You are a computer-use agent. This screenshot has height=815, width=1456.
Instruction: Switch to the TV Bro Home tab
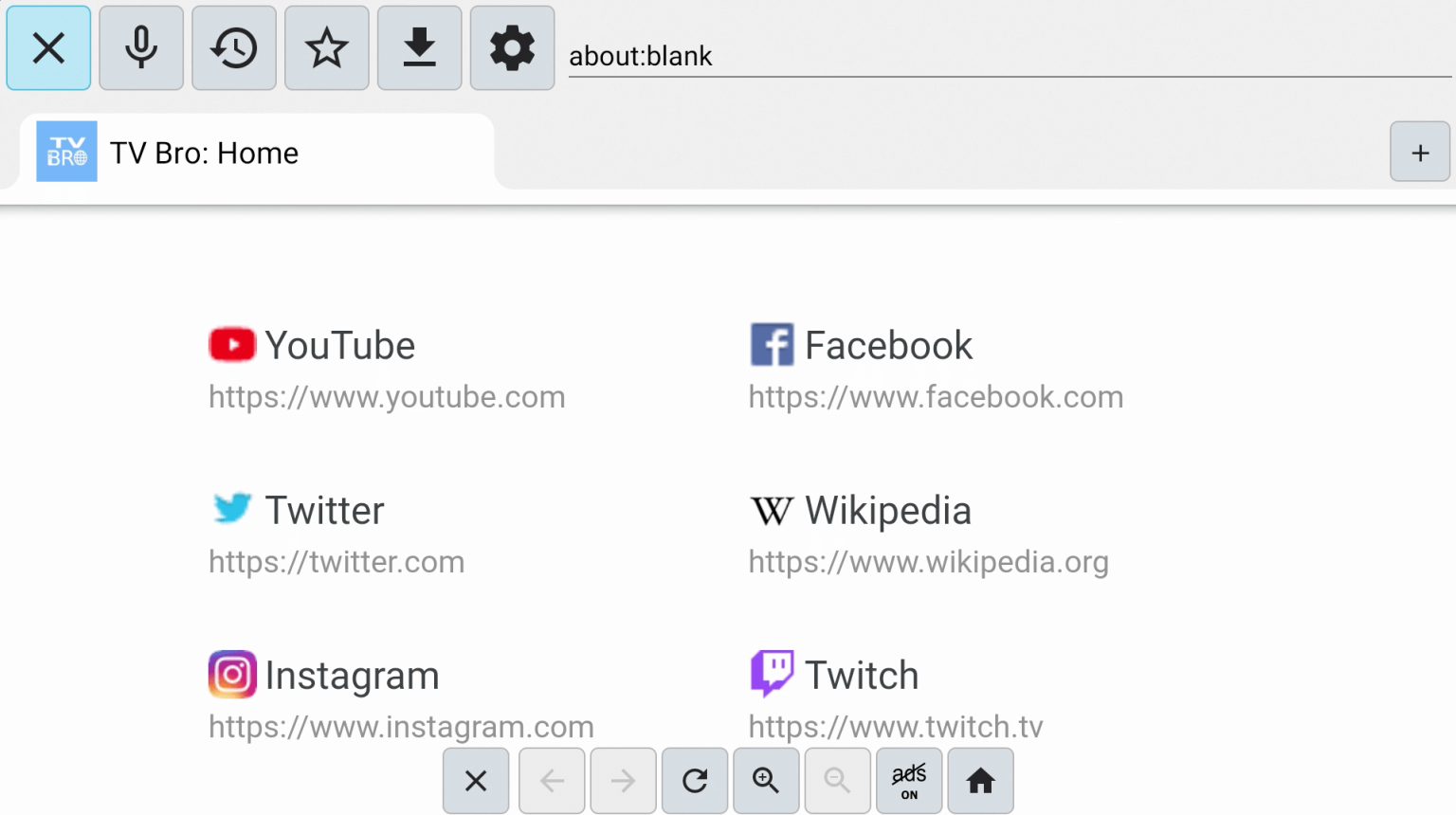pyautogui.click(x=204, y=152)
